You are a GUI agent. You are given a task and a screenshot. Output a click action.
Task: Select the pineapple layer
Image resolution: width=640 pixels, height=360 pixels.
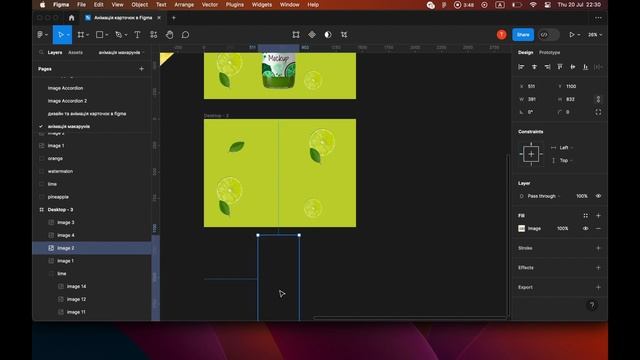click(92, 197)
